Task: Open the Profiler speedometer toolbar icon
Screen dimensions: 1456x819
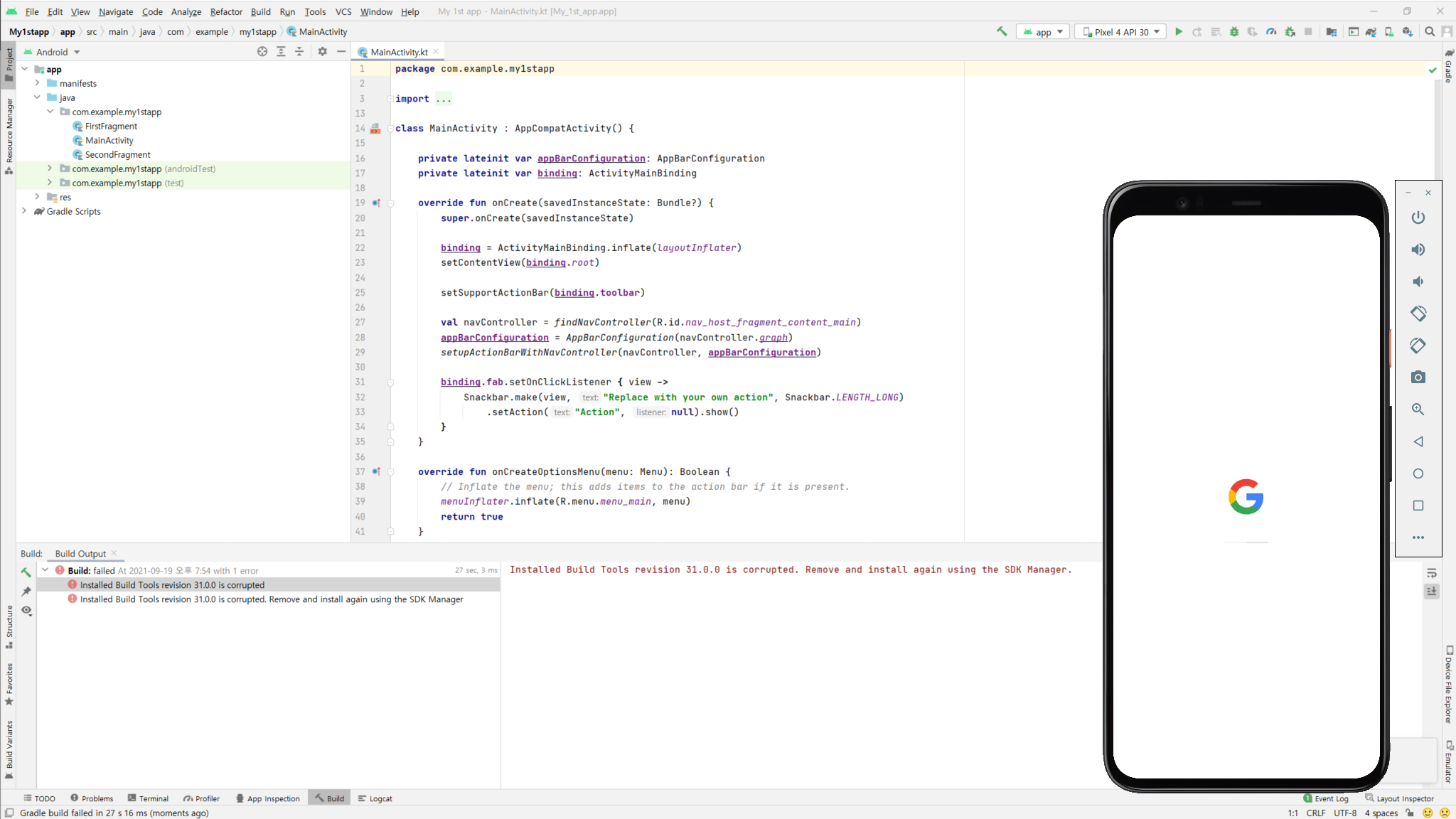Action: click(1271, 32)
